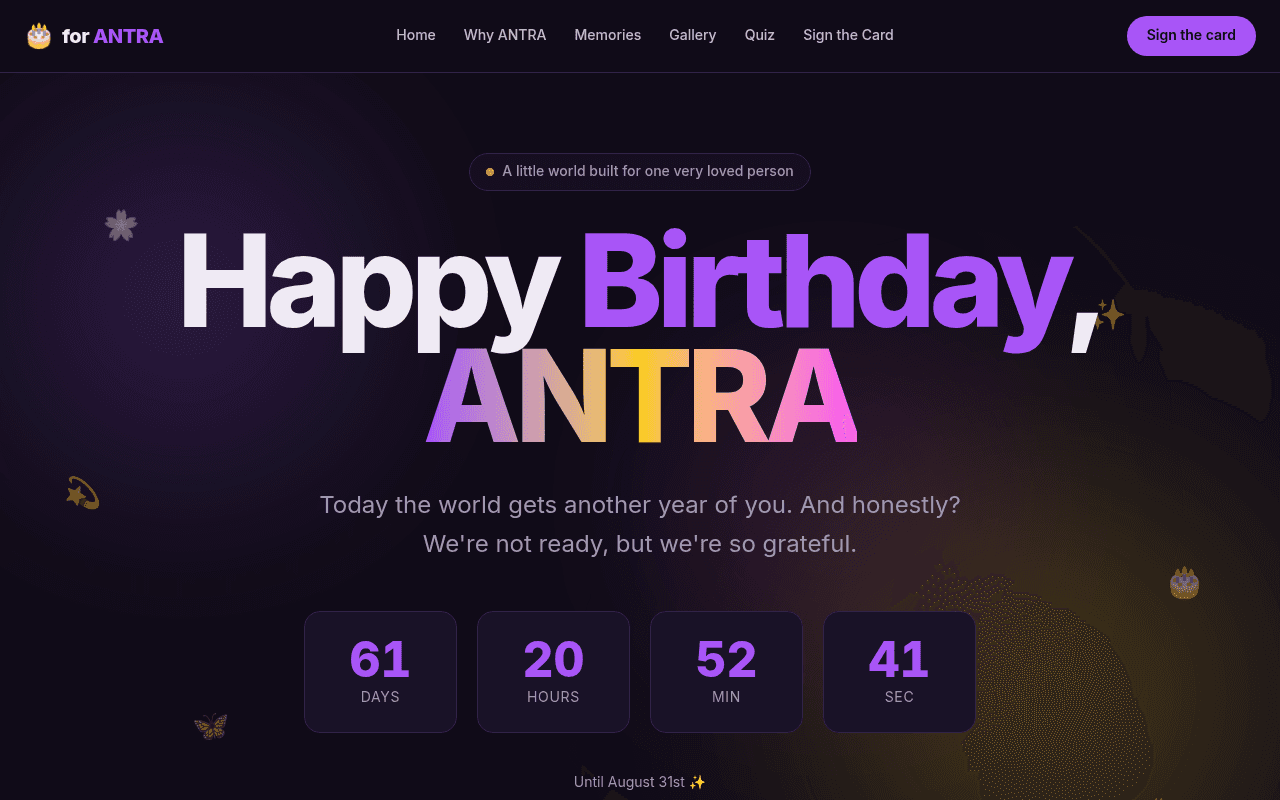
Task: Open the Quiz nav link
Action: (x=760, y=35)
